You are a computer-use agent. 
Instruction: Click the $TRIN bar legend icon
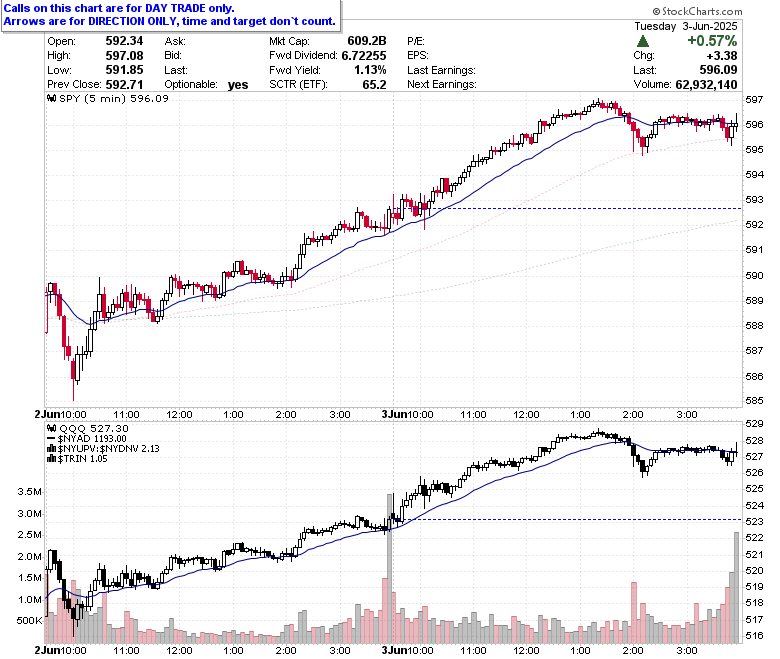pyautogui.click(x=51, y=459)
